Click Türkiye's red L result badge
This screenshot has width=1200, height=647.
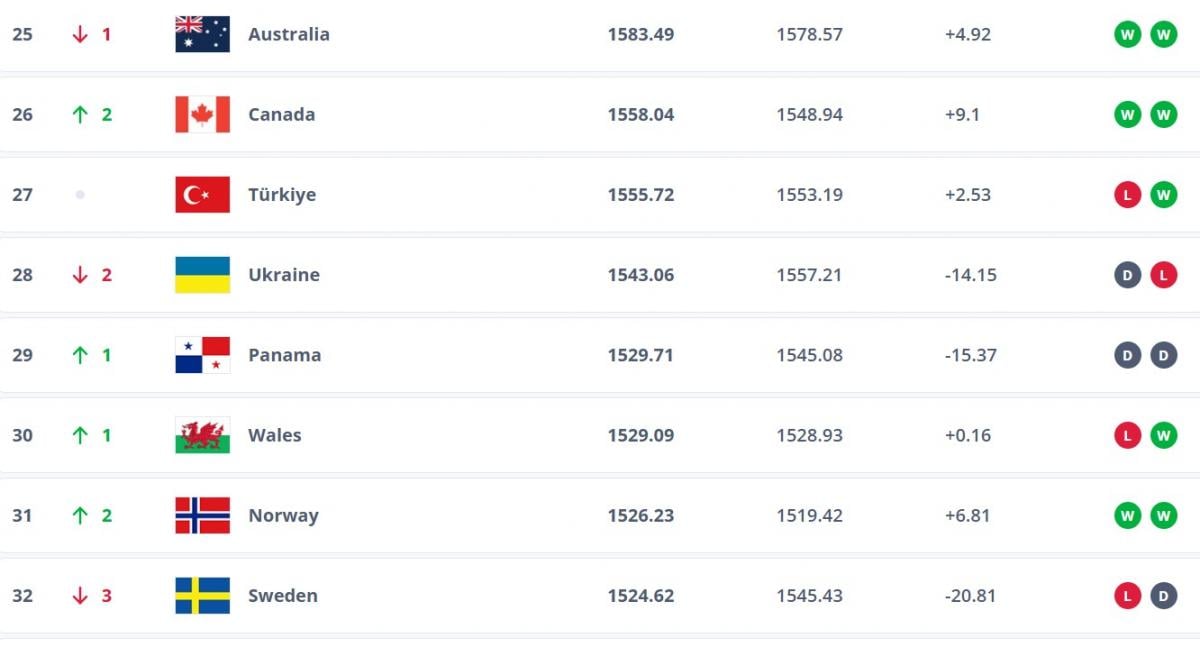click(x=1127, y=194)
